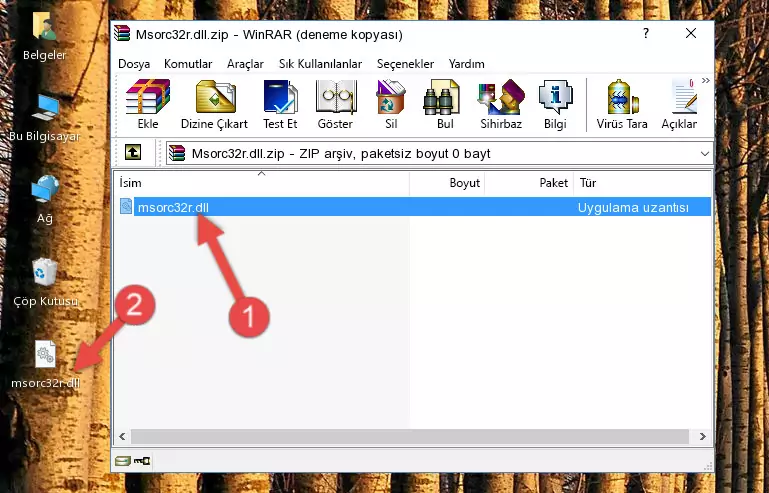Open the Yardım menu
Image resolution: width=769 pixels, height=493 pixels.
[466, 64]
